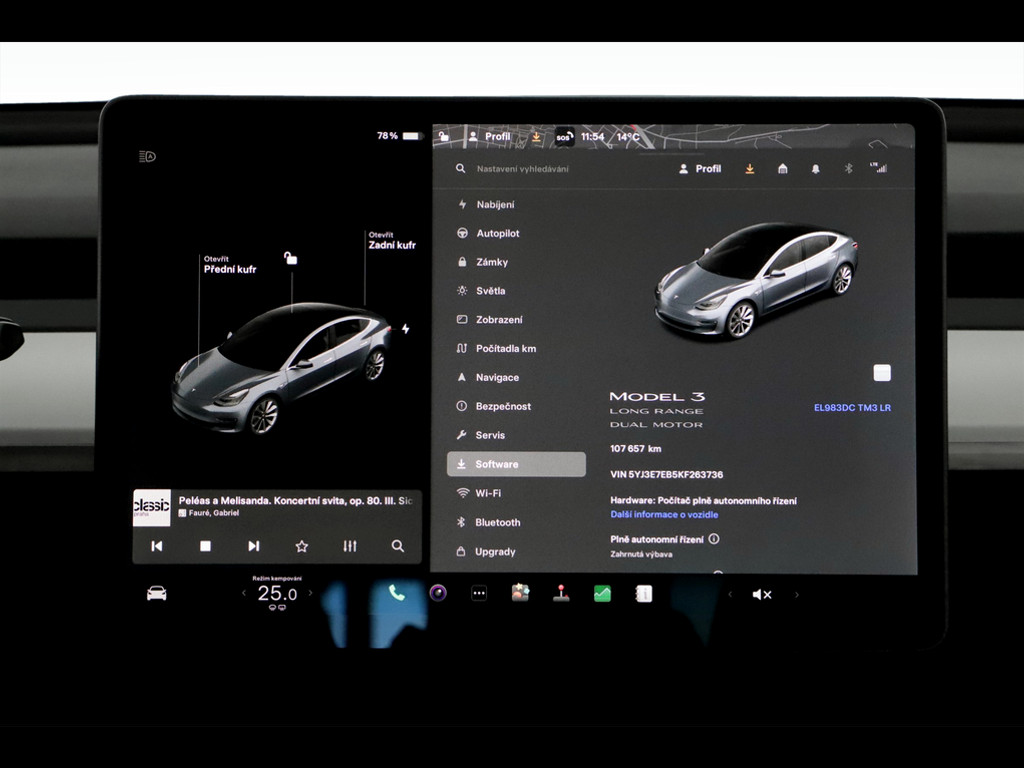Screen dimensions: 1024x768
Task: Open notifications bell icon
Action: tap(815, 168)
